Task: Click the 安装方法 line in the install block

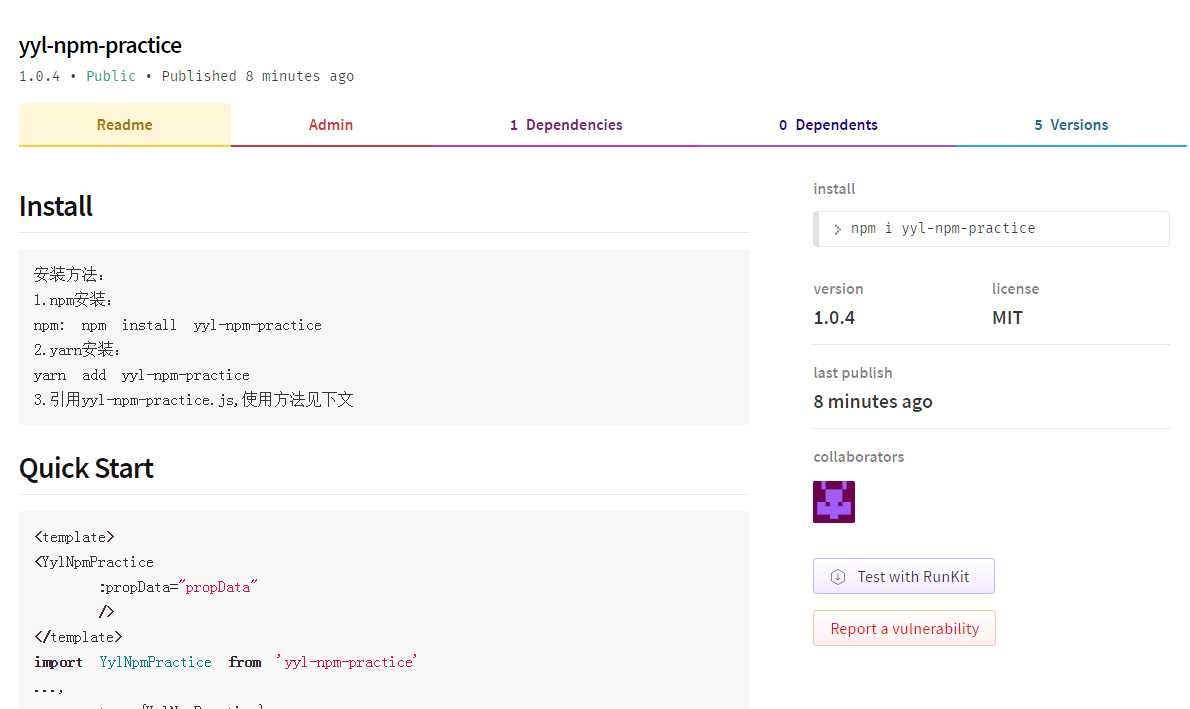Action: coord(68,275)
